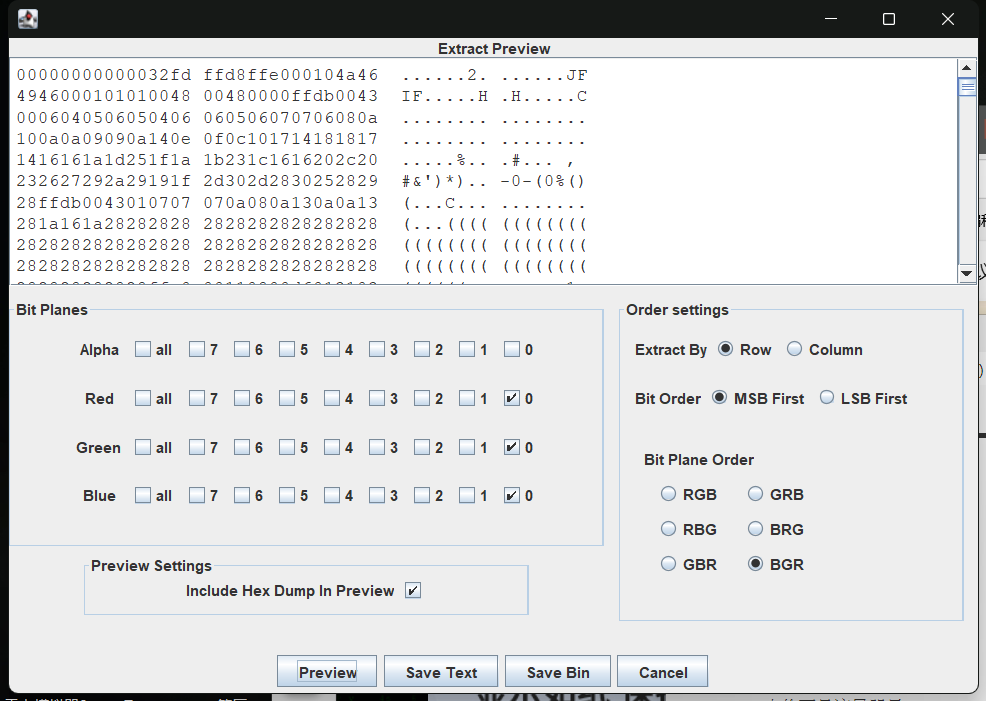This screenshot has height=701, width=986.
Task: Choose LSB First bit order
Action: pyautogui.click(x=826, y=398)
